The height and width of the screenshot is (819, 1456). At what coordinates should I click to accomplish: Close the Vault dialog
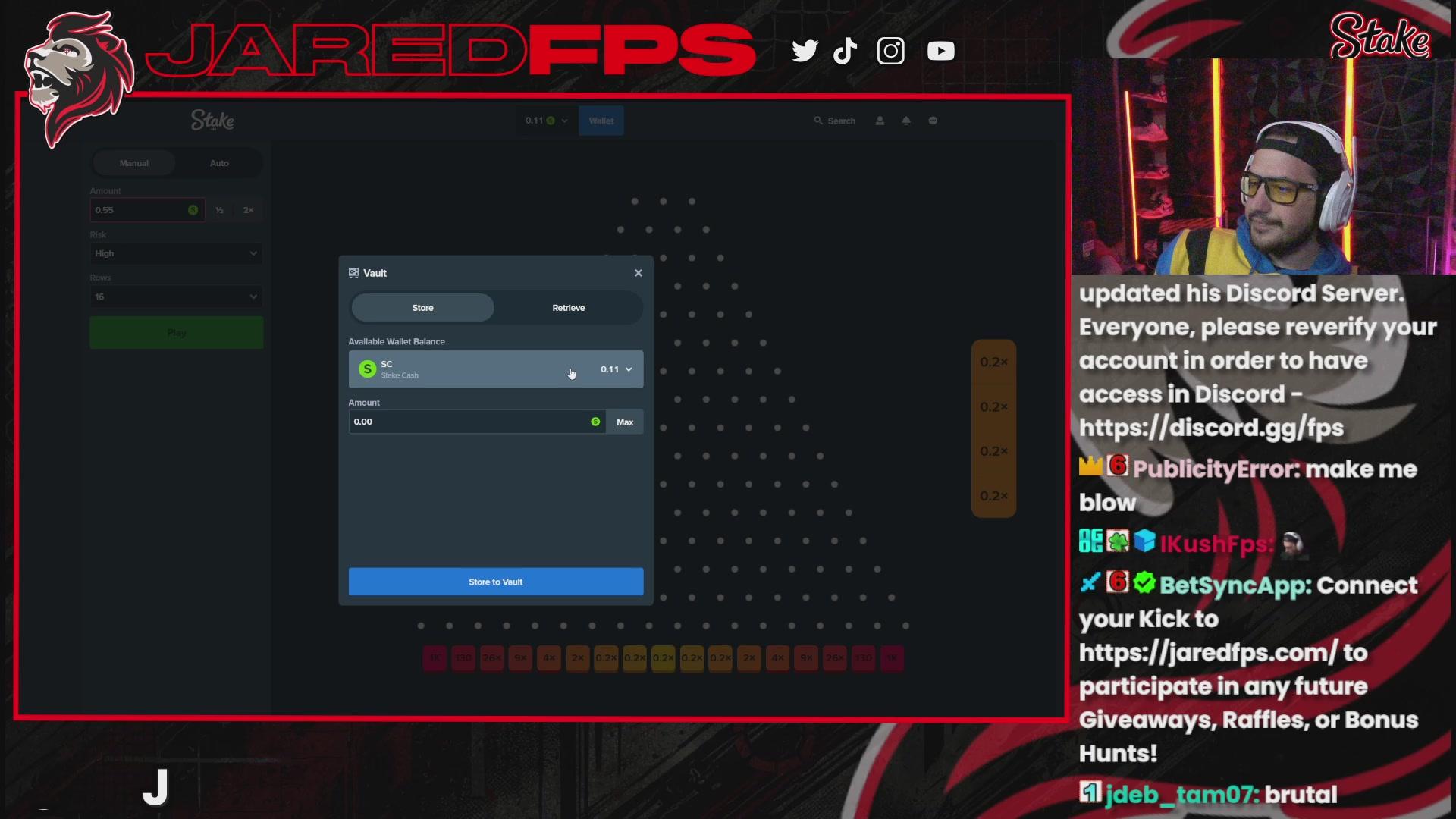[639, 273]
